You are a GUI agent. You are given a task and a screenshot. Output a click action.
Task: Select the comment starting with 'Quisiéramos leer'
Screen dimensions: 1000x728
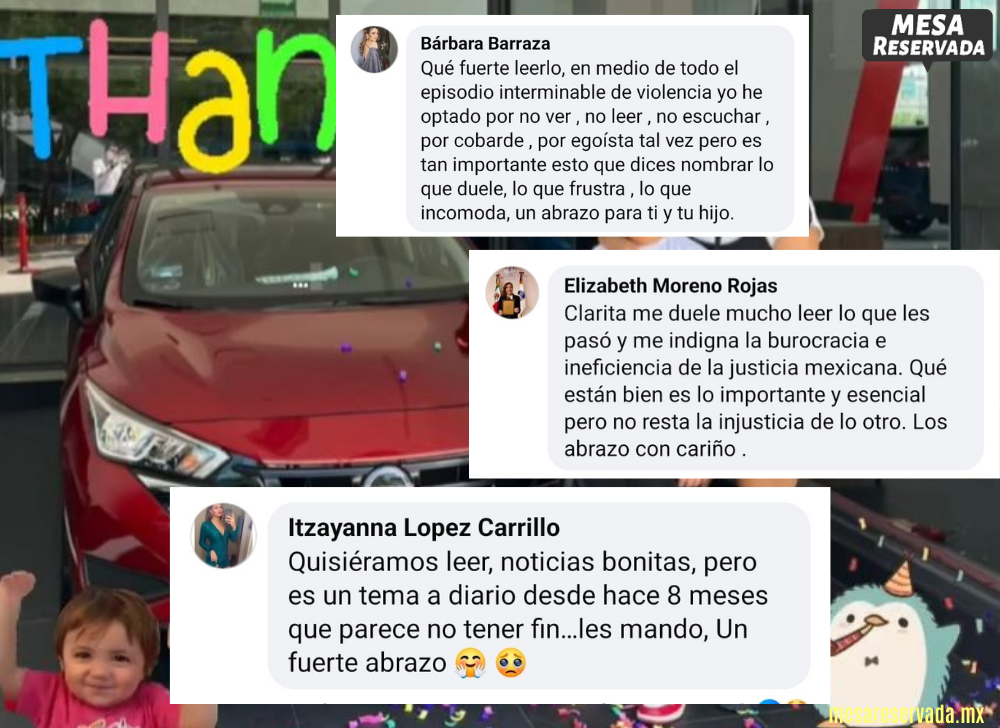(539, 595)
